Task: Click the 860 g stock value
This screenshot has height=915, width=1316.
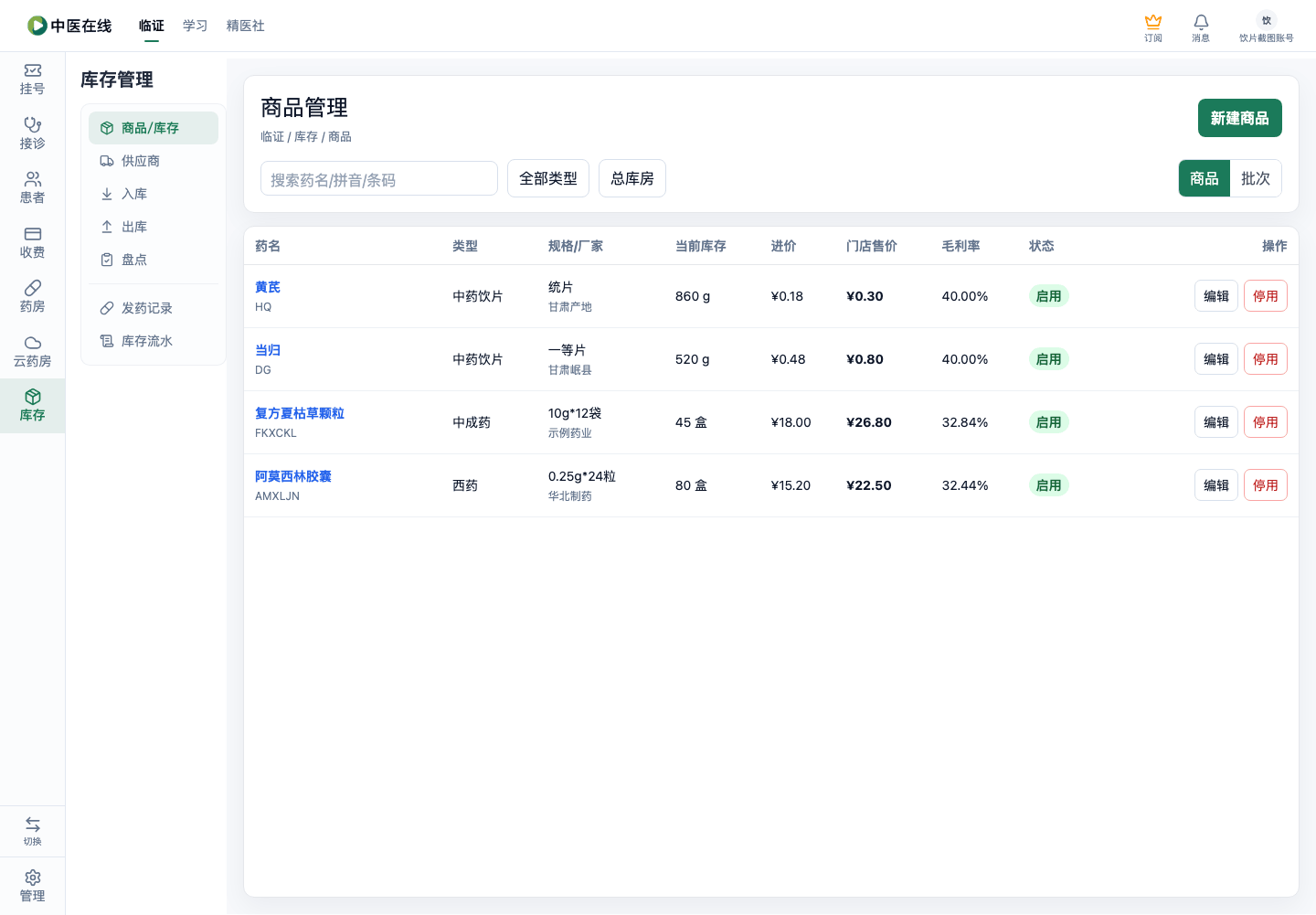Action: point(693,296)
